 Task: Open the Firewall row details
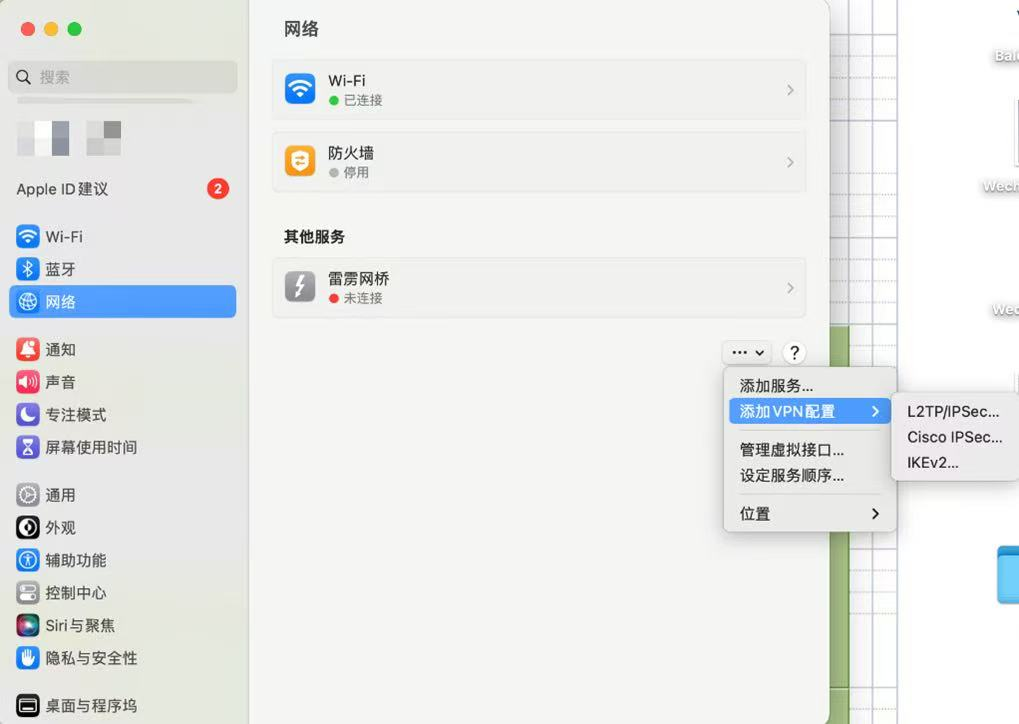pyautogui.click(x=538, y=162)
